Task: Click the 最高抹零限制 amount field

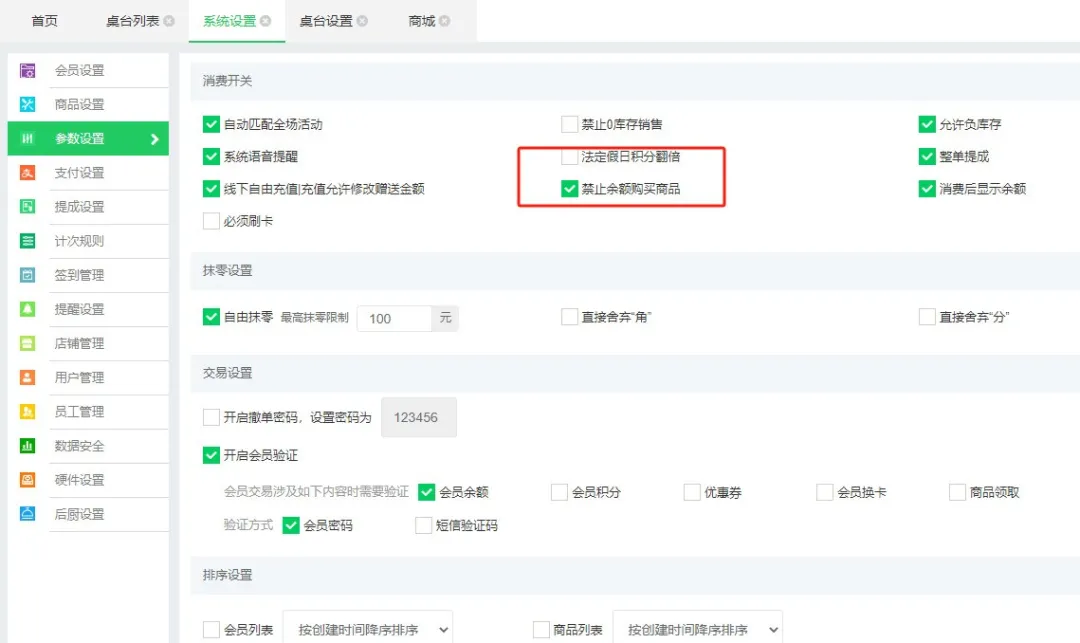Action: point(394,317)
